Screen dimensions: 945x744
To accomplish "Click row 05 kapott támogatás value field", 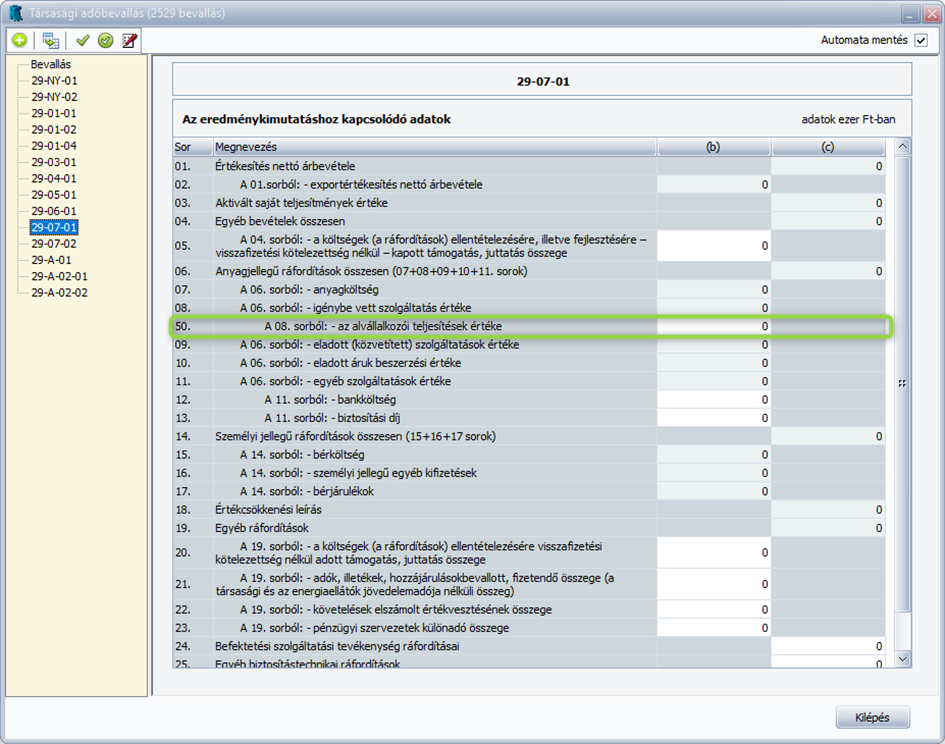I will (714, 245).
